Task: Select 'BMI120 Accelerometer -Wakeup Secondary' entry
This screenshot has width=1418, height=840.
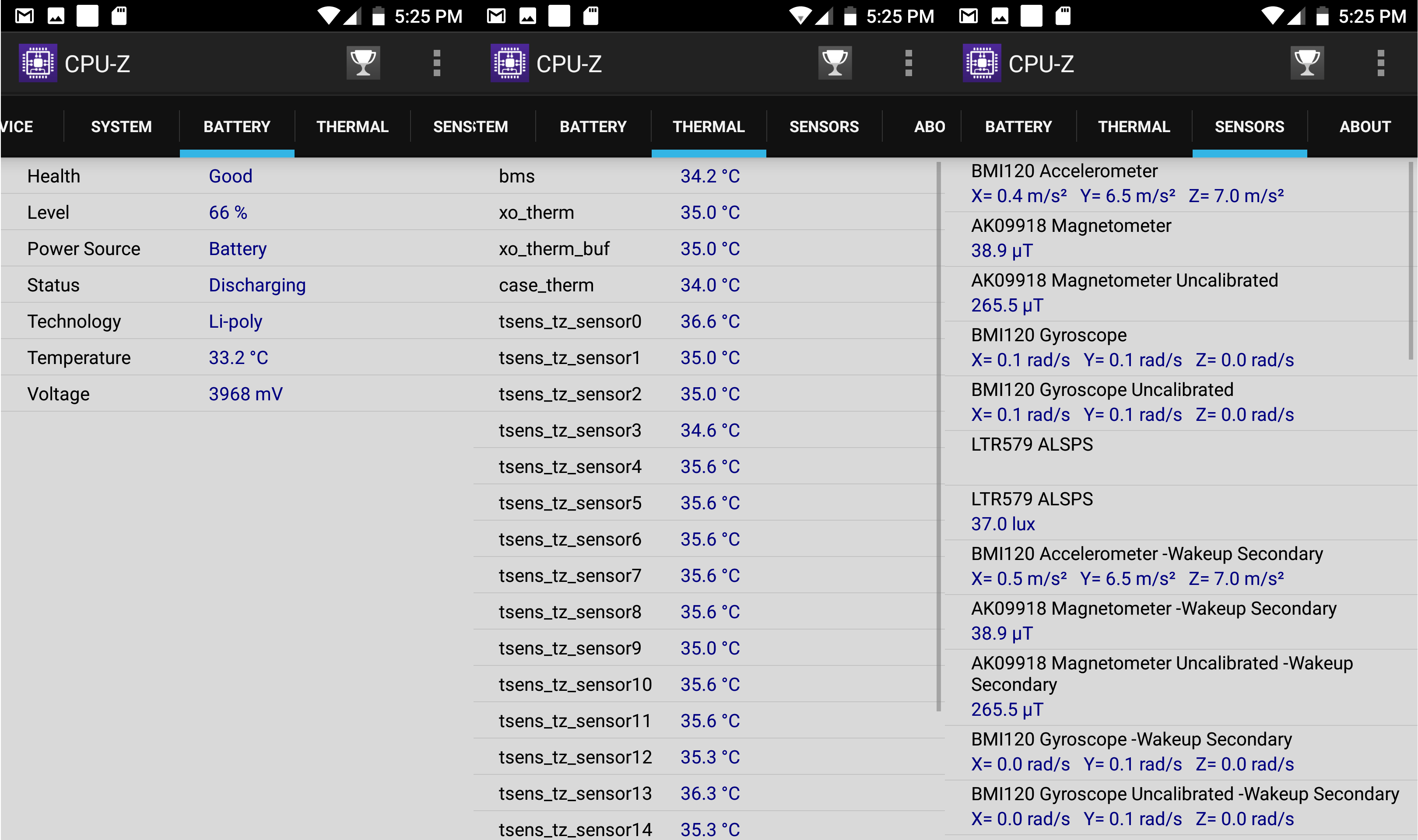Action: pos(1181,566)
